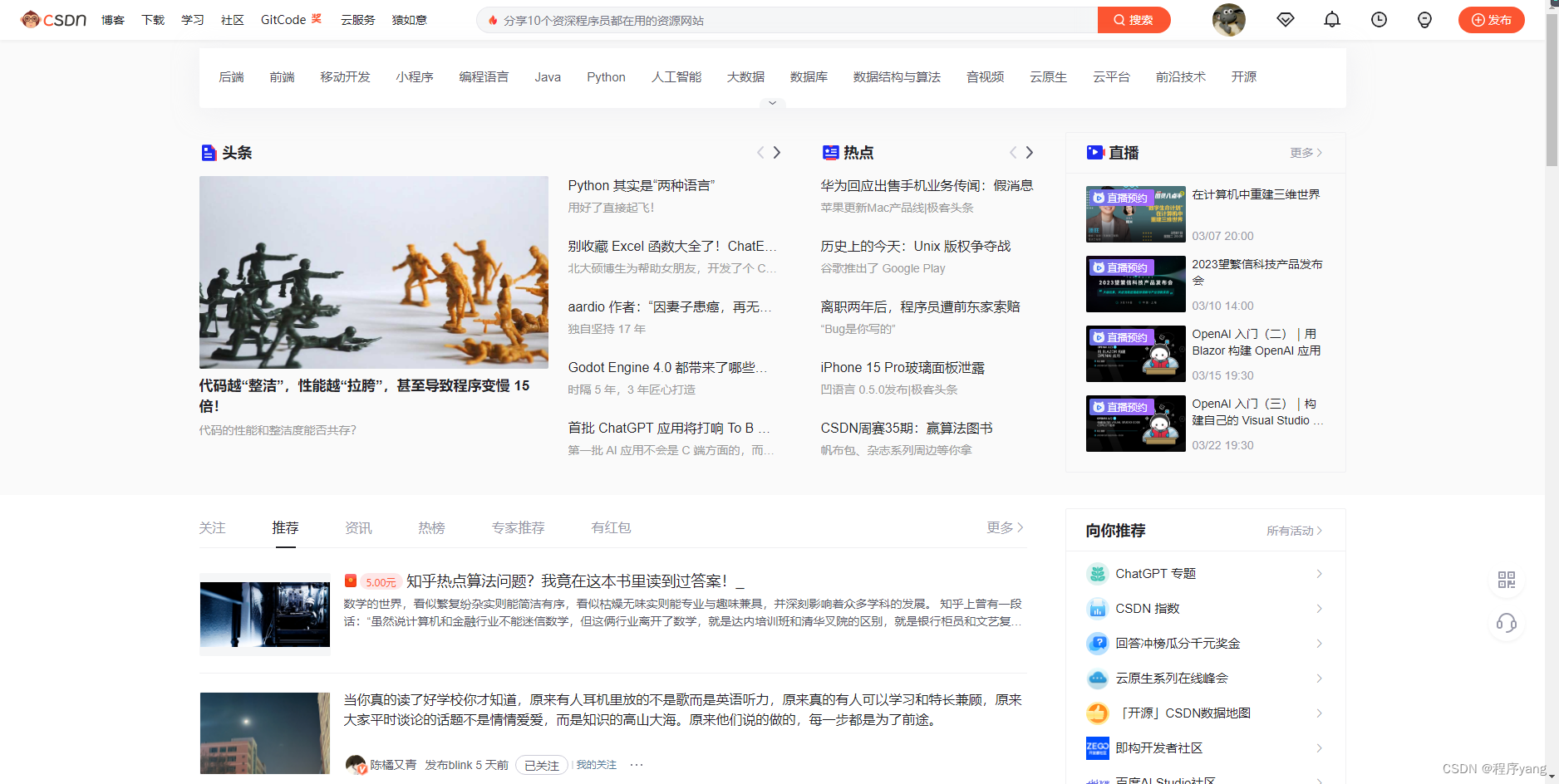
Task: Expand 回答冲榜瓜分千元奖金 row chevron
Action: pyautogui.click(x=1319, y=644)
